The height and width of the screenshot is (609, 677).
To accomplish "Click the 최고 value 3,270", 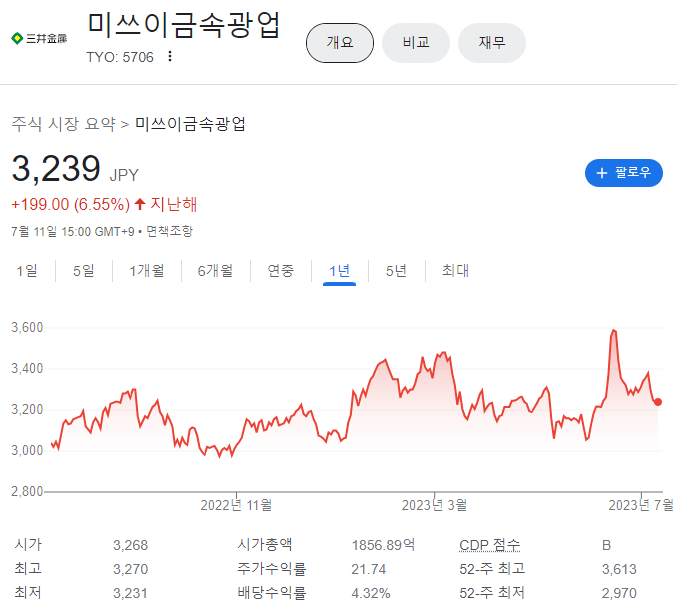I will 130,569.
